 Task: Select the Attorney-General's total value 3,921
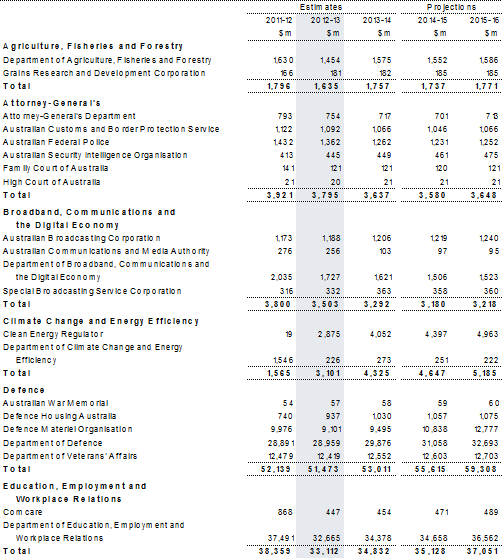point(280,195)
